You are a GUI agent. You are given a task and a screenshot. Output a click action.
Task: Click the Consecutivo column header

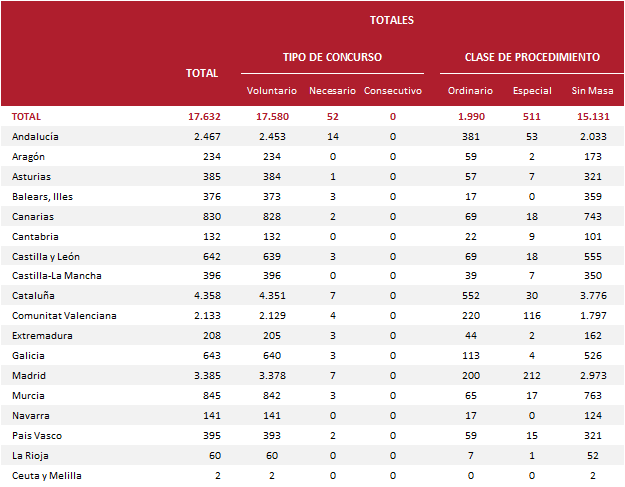(393, 91)
